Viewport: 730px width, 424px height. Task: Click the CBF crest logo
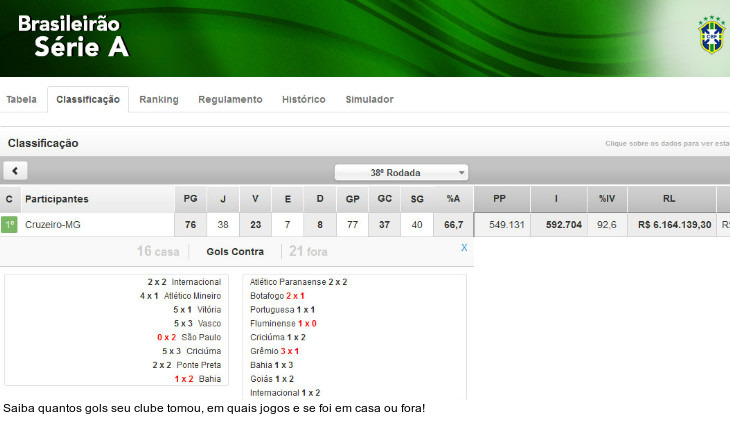click(711, 34)
